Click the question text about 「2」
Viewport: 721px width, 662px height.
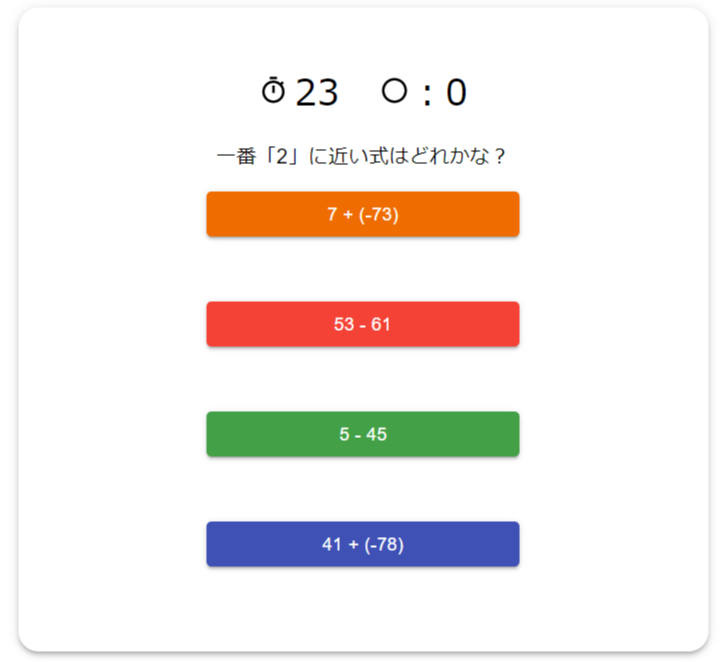(x=362, y=157)
